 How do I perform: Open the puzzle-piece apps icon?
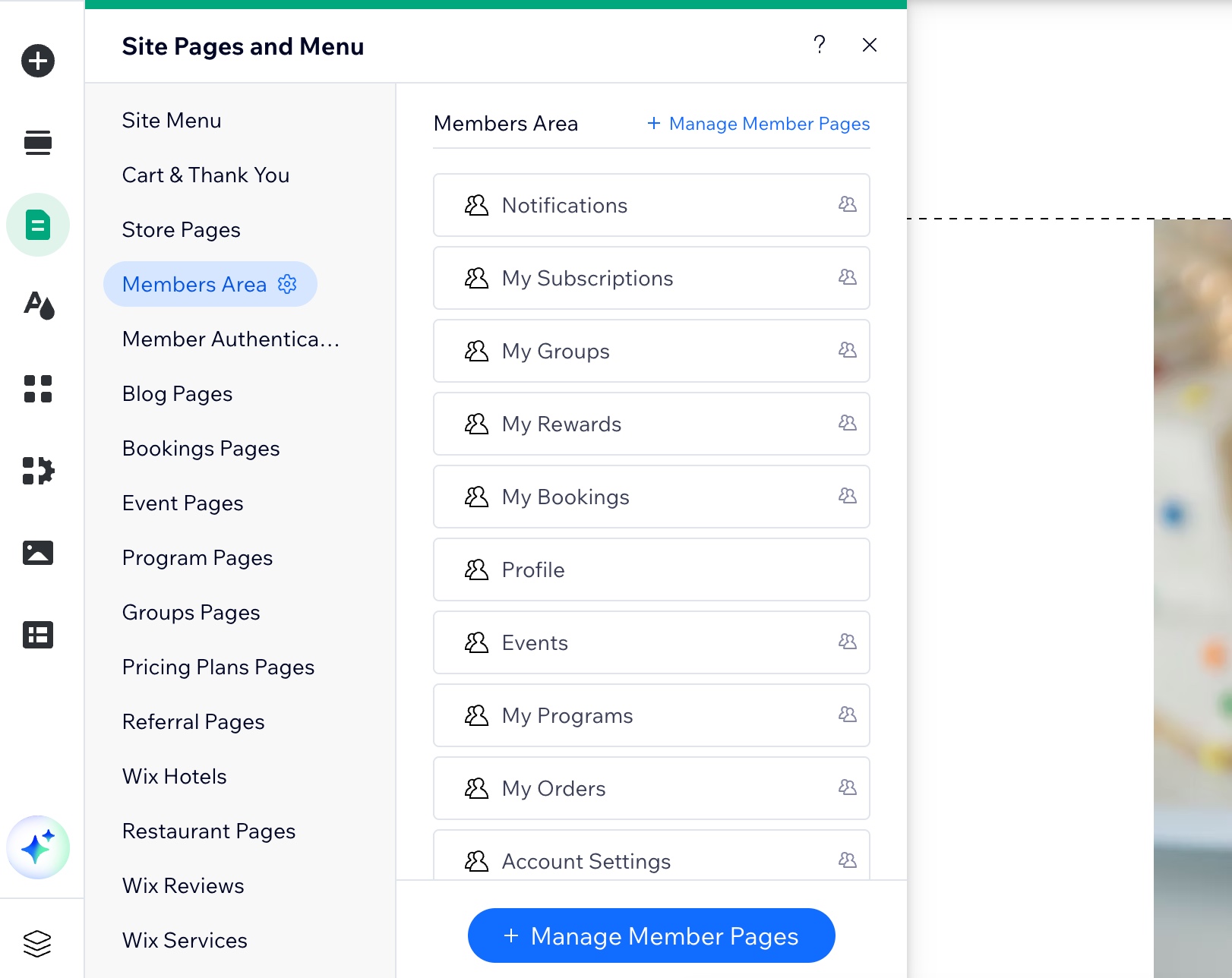pos(38,471)
